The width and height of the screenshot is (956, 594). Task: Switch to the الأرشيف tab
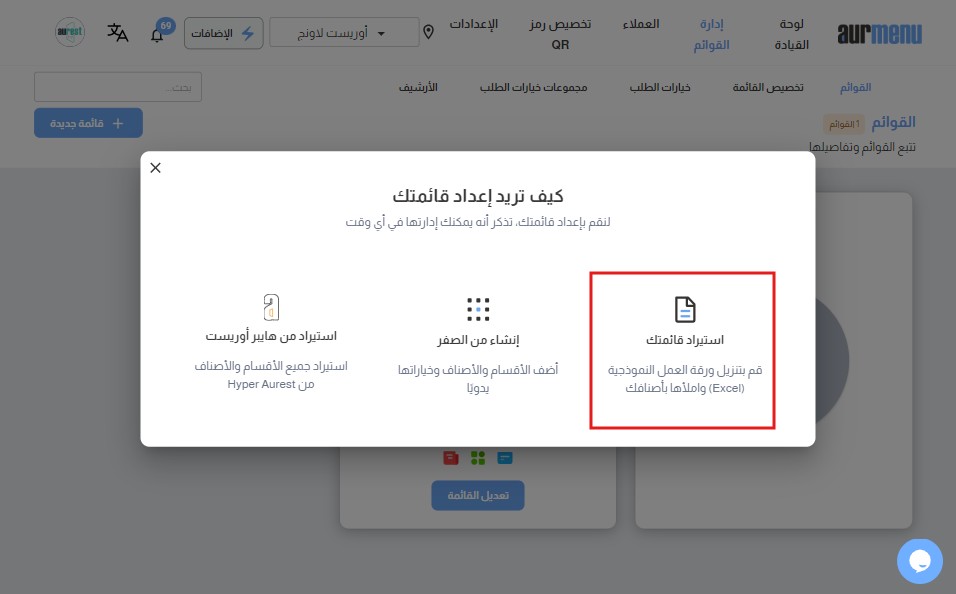(418, 87)
